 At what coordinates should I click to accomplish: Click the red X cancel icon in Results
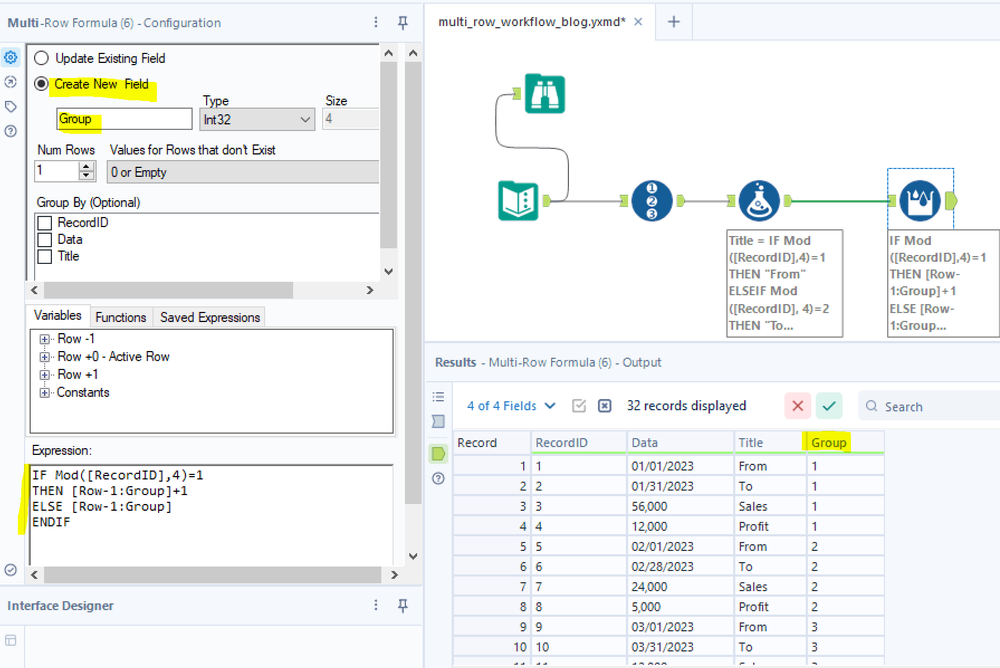point(797,406)
